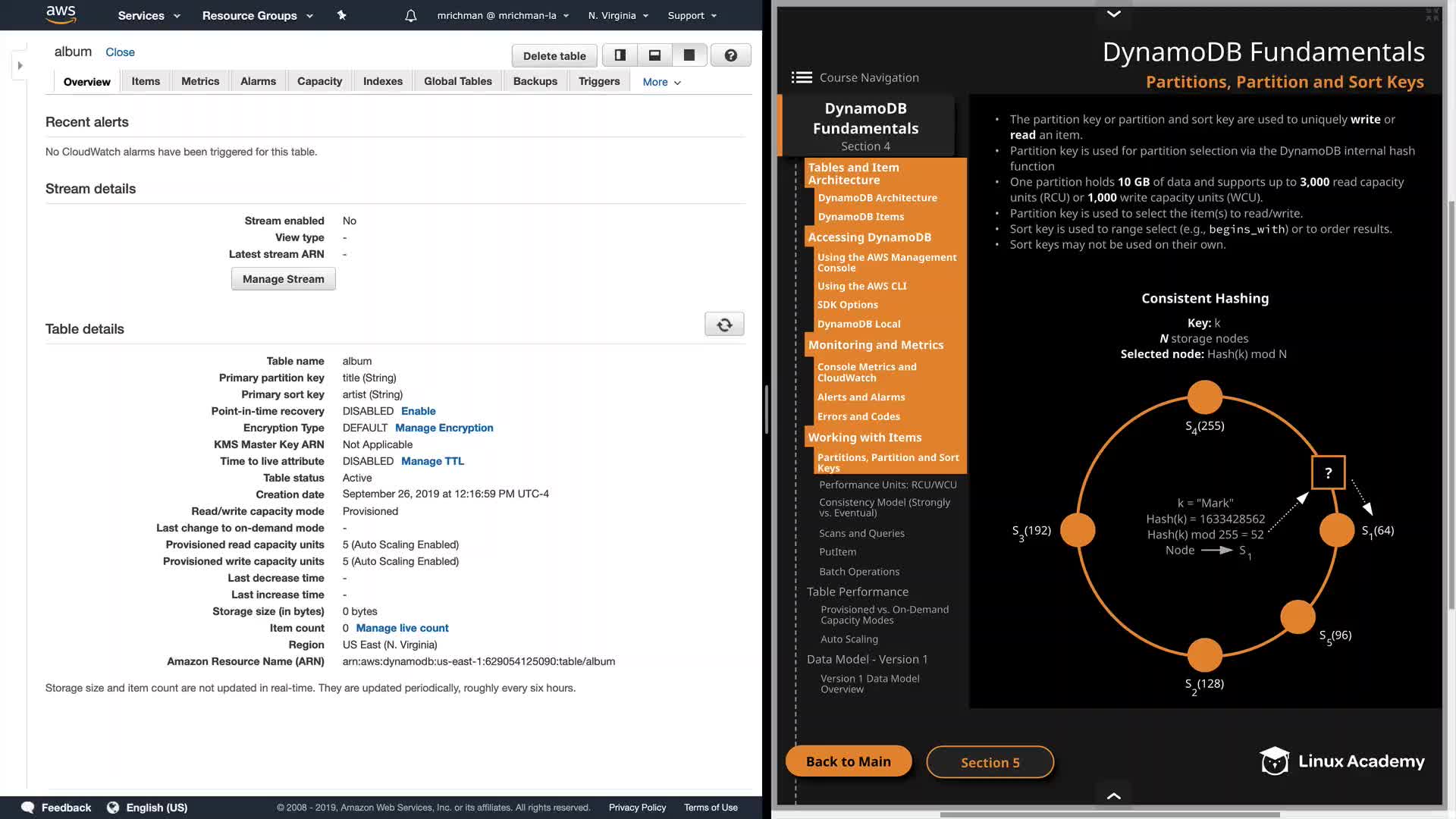Refresh table details with the reload icon
Screen dimensions: 1456x819
(724, 325)
